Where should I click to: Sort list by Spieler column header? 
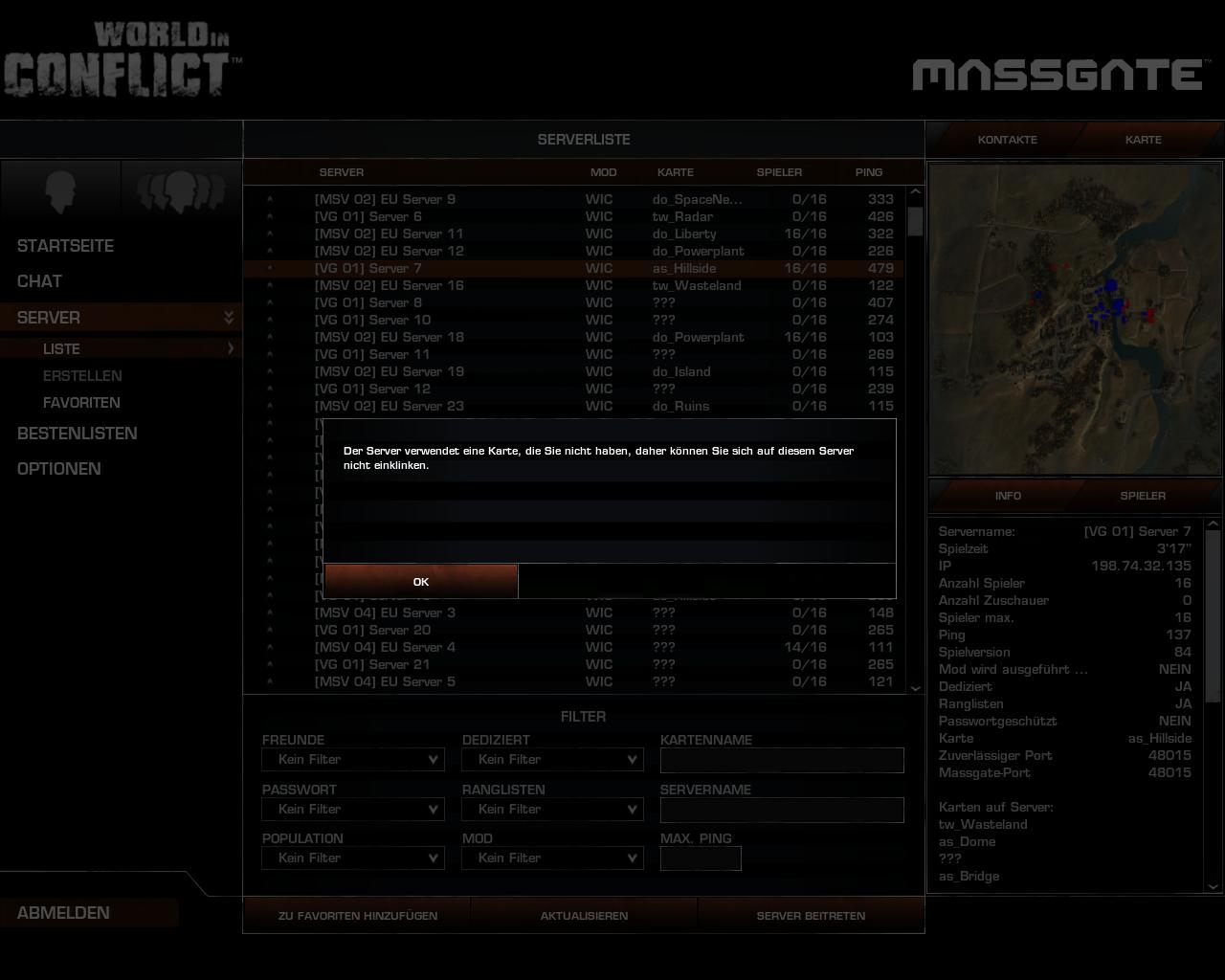click(x=779, y=172)
